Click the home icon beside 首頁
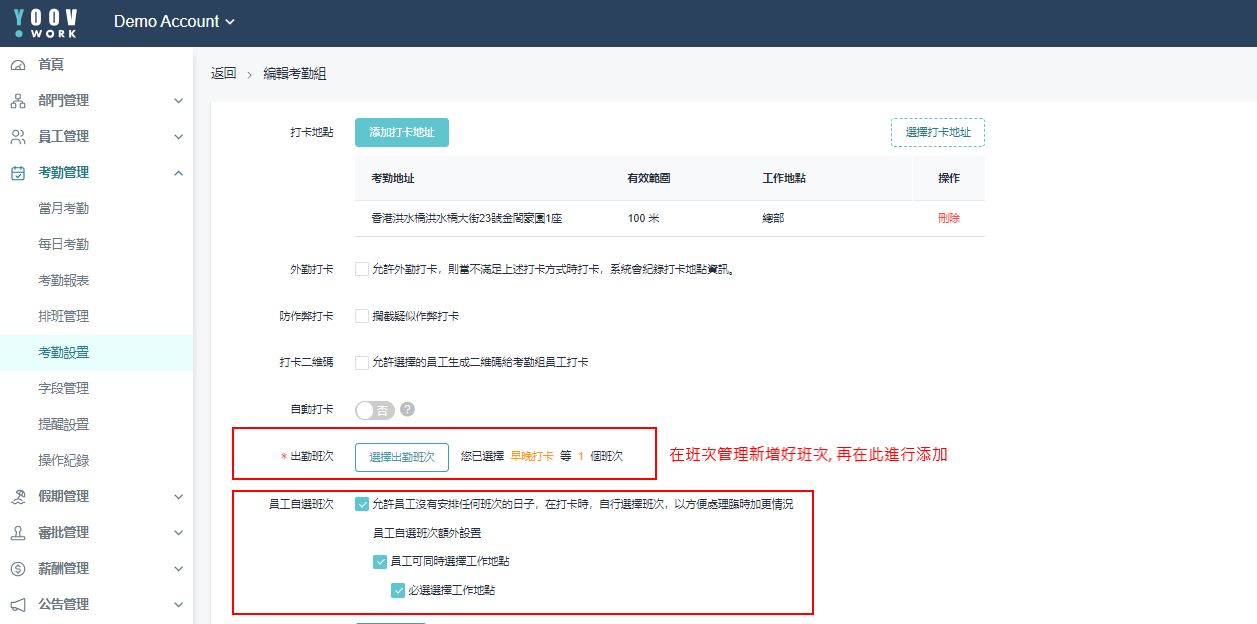The width and height of the screenshot is (1257, 624). pos(18,65)
